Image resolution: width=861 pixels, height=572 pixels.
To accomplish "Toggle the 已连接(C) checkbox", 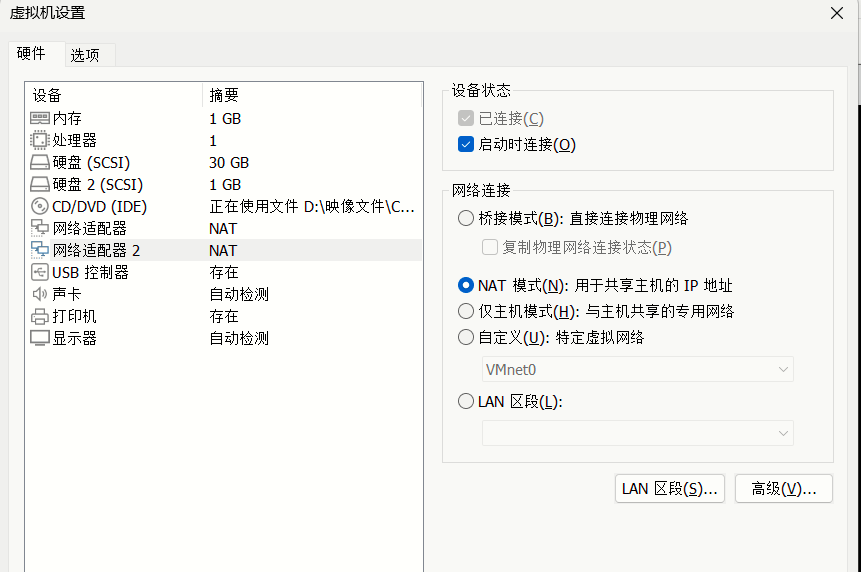I will point(466,119).
